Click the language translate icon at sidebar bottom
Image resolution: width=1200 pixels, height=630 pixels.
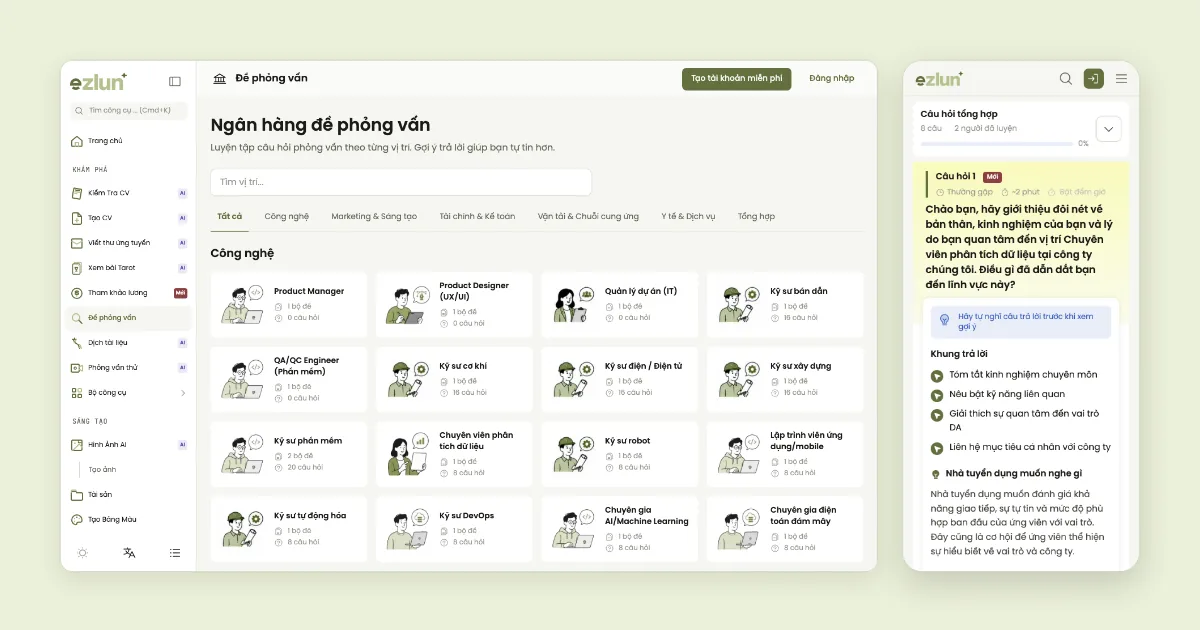click(129, 553)
